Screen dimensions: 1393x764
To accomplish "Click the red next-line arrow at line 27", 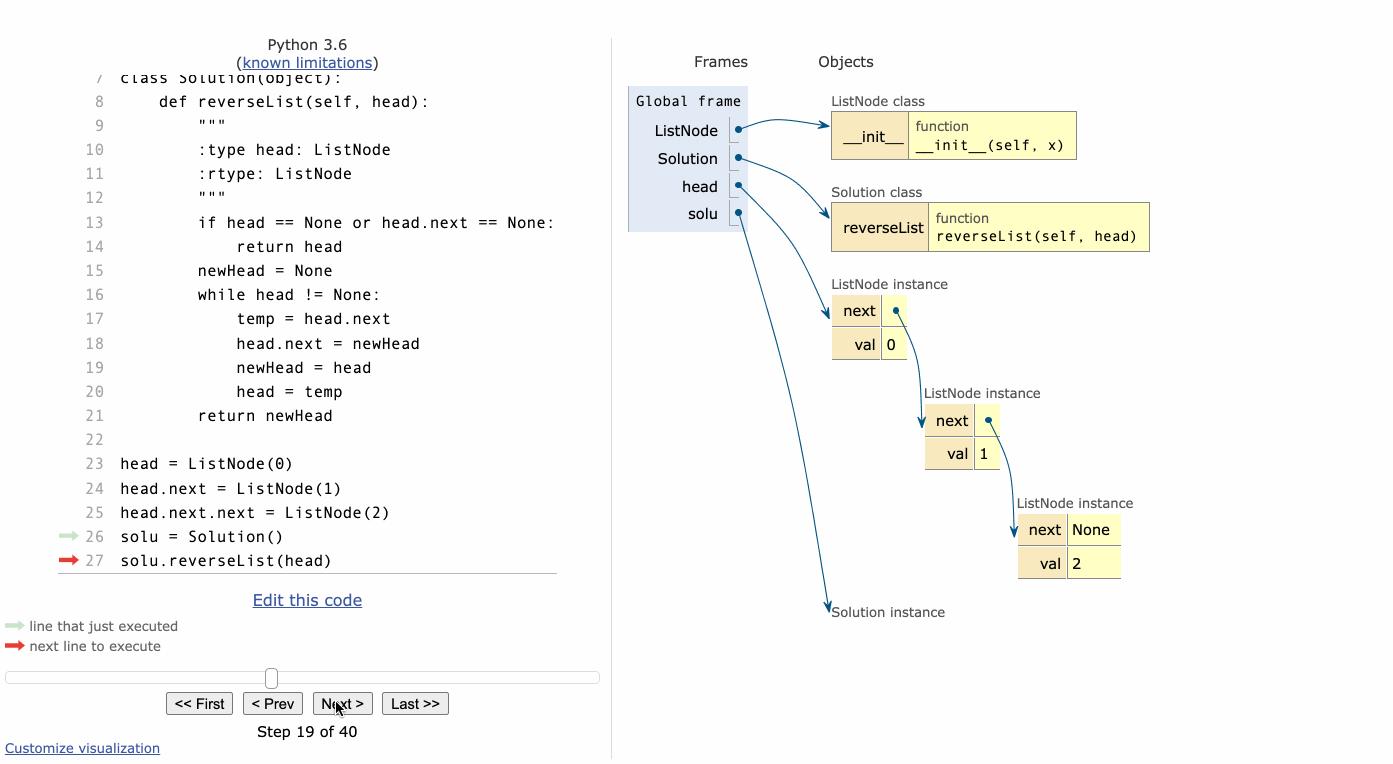I will tap(68, 560).
